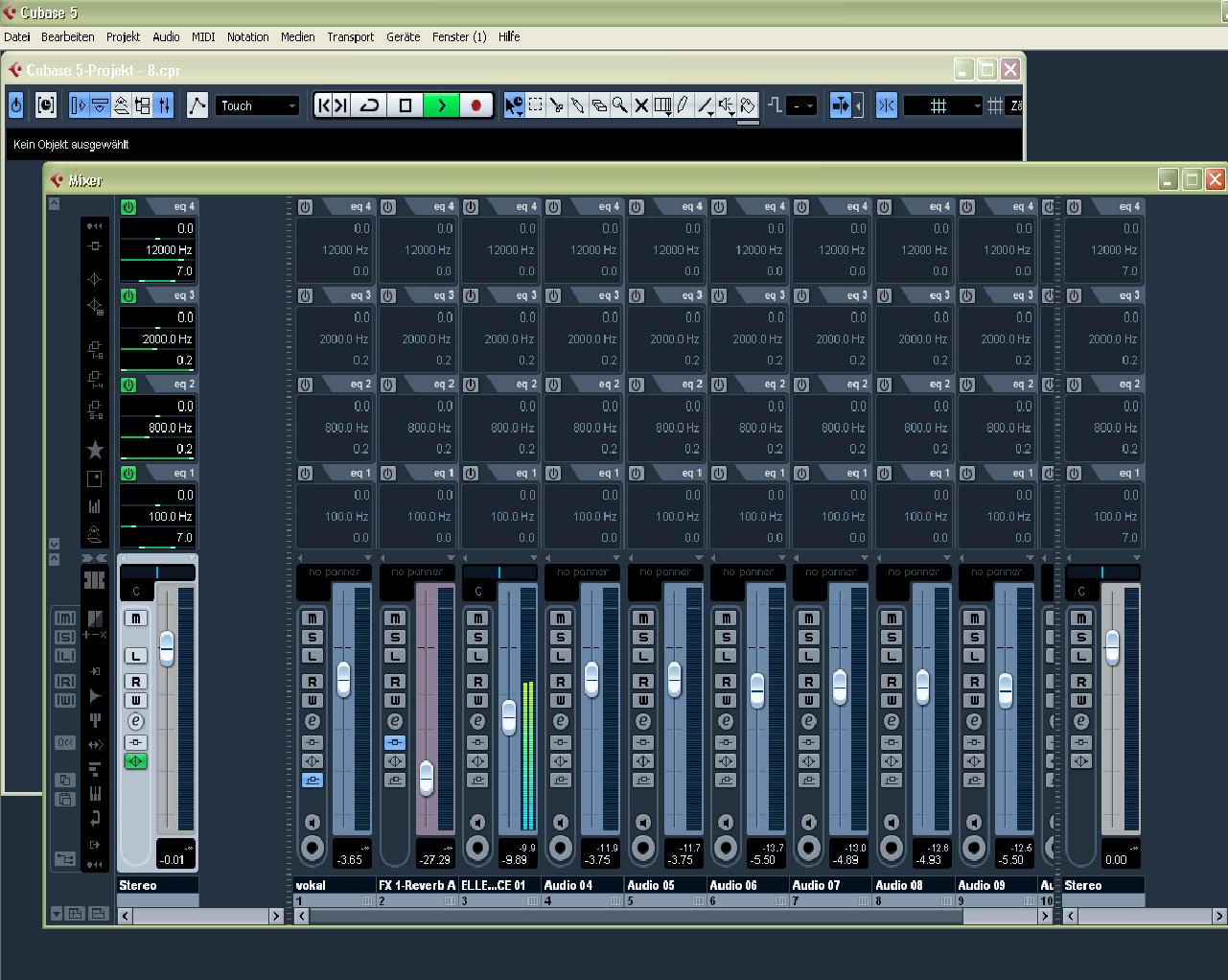Mute the vokal channel
1228x980 pixels.
[x=312, y=618]
